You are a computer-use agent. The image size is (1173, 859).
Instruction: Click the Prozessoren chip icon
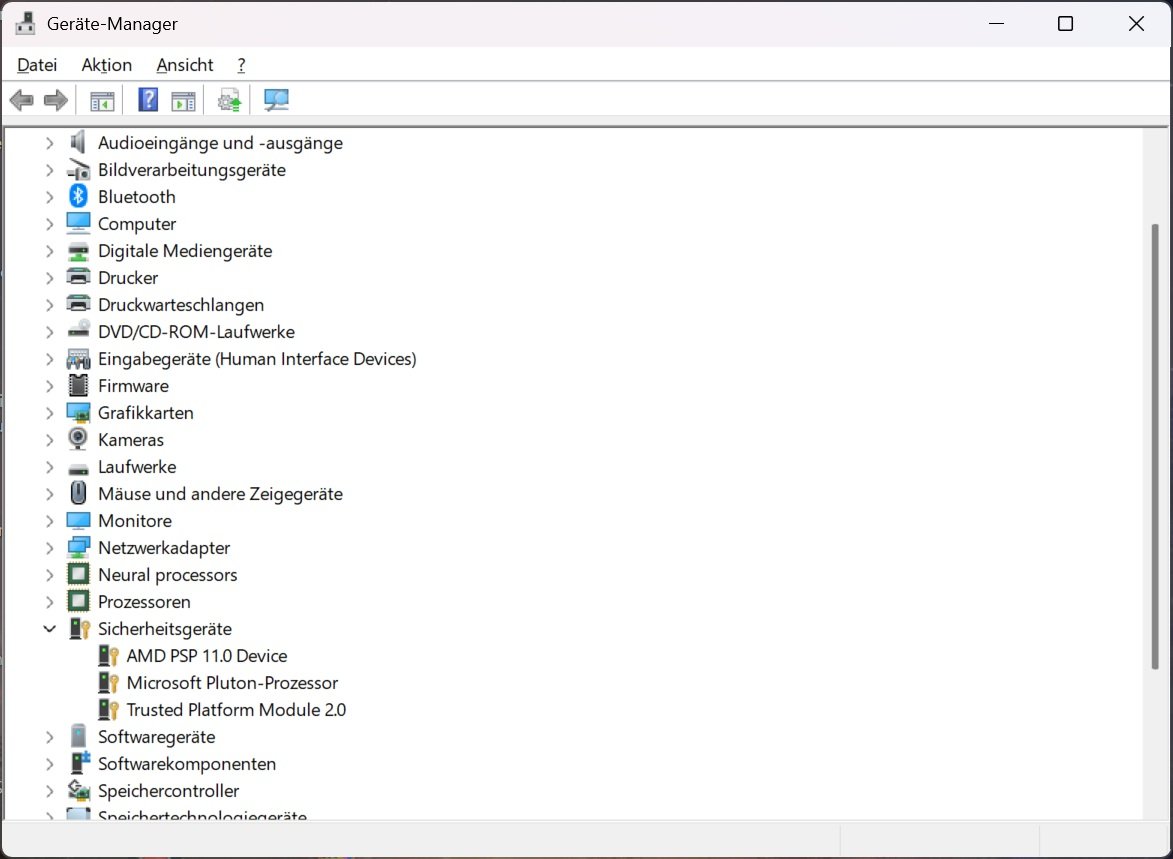[78, 602]
